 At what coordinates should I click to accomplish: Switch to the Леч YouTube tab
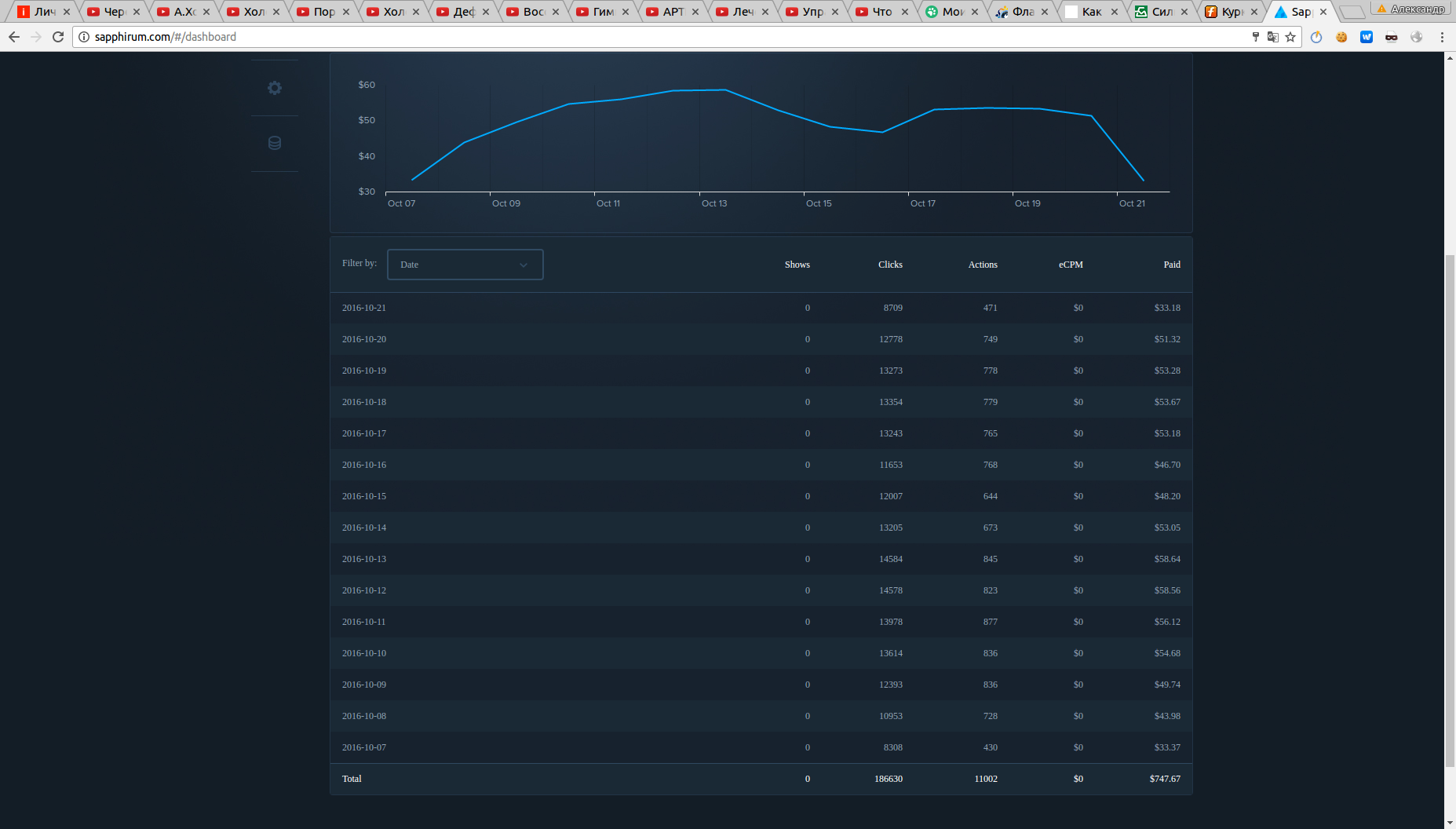[x=743, y=12]
